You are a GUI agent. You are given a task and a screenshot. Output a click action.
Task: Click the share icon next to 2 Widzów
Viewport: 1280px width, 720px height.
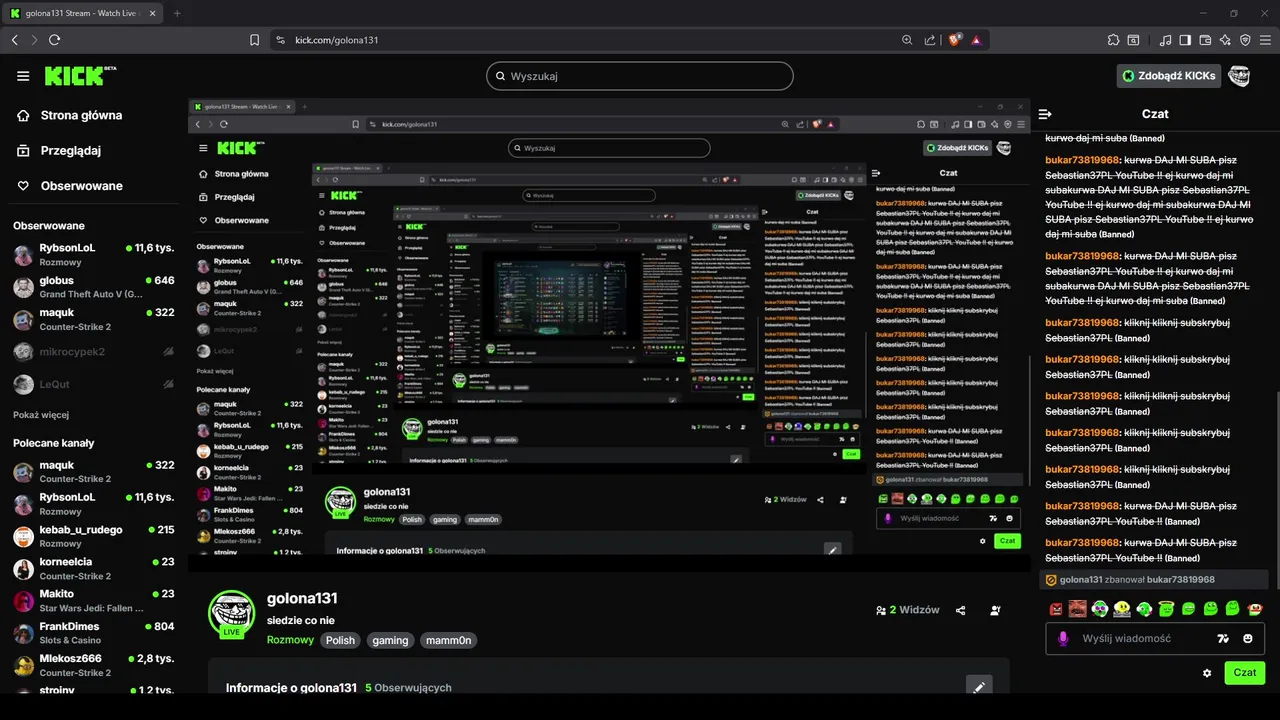(961, 610)
